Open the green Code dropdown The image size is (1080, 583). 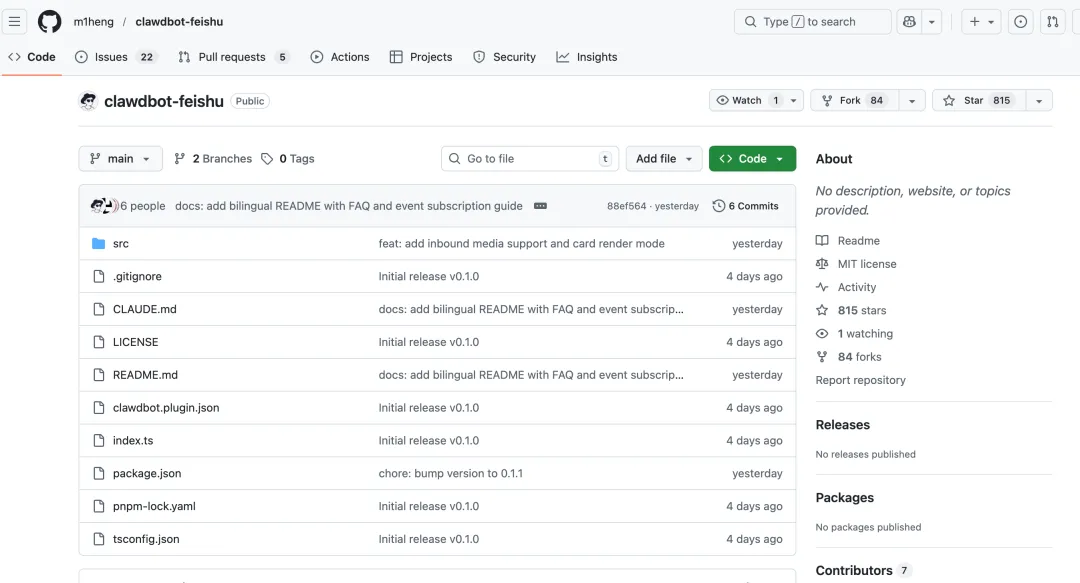click(752, 158)
